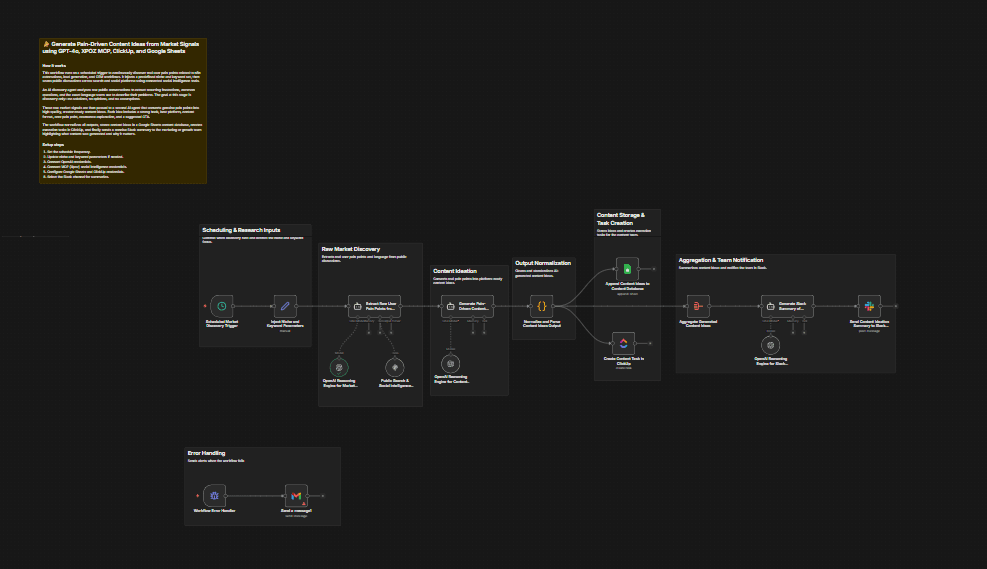
Task: Open the Gmail Send a message node
Action: 295,495
